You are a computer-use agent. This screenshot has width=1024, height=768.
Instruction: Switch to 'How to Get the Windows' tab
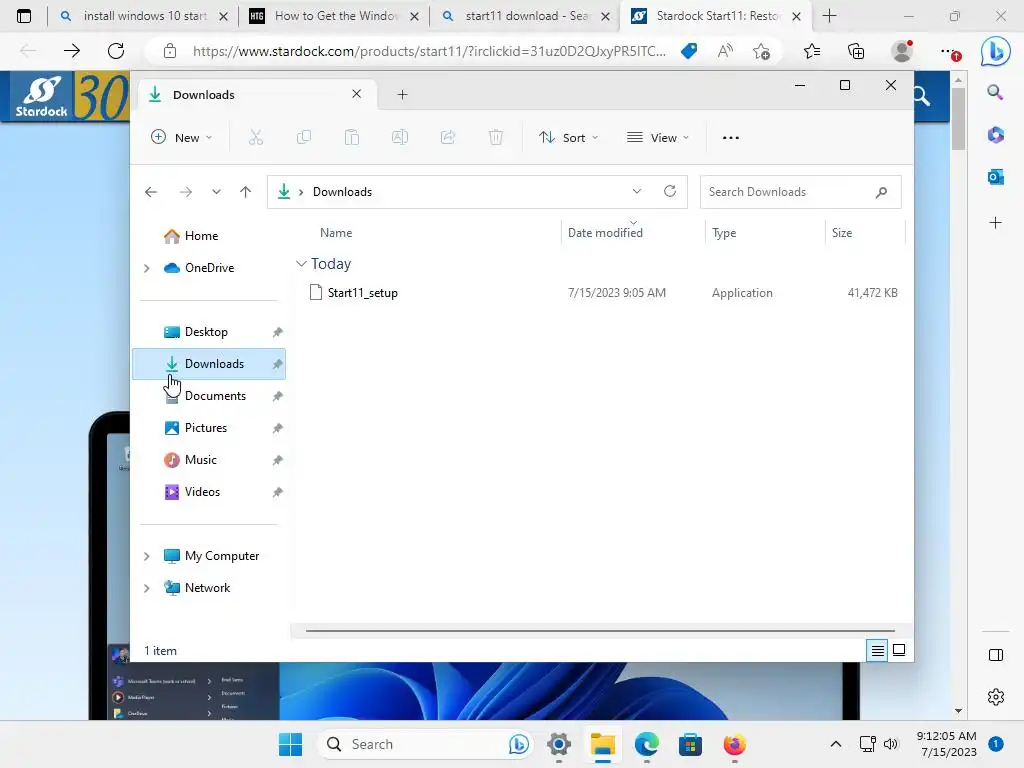click(335, 16)
